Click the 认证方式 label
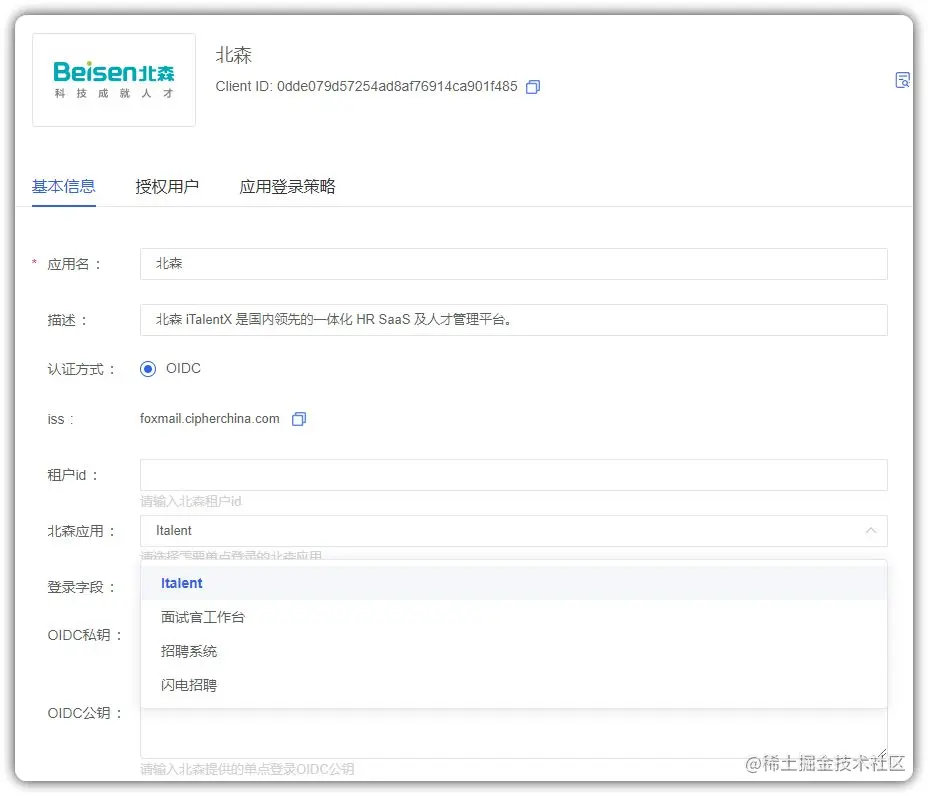 pyautogui.click(x=80, y=369)
